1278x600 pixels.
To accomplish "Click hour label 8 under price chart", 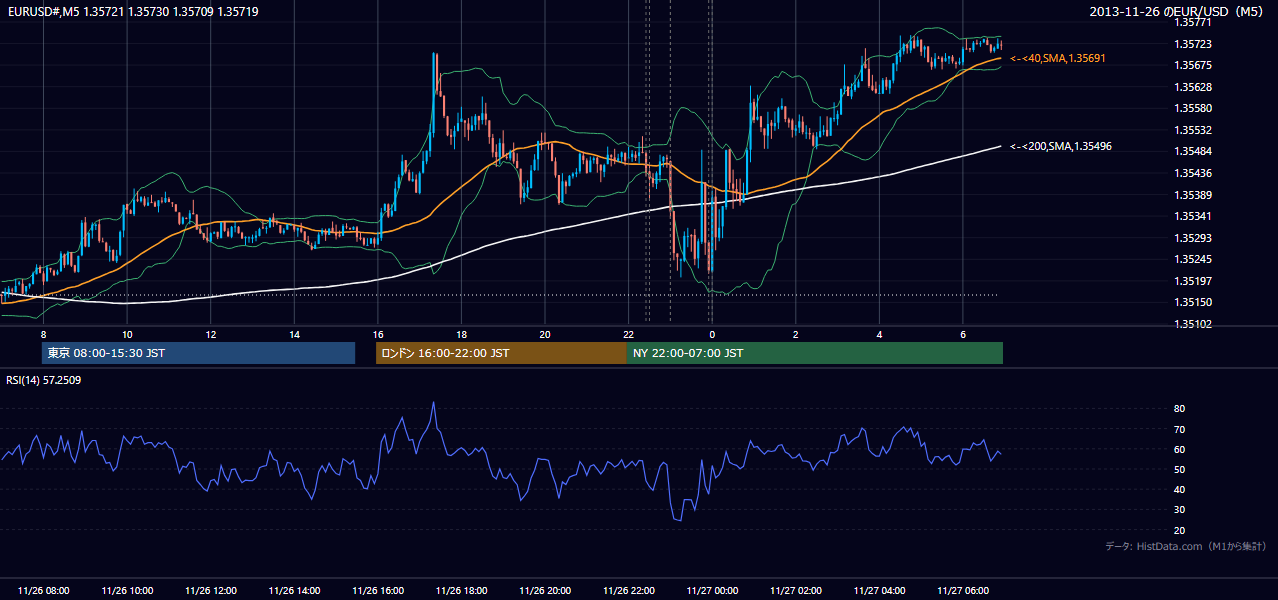I will (x=43, y=334).
